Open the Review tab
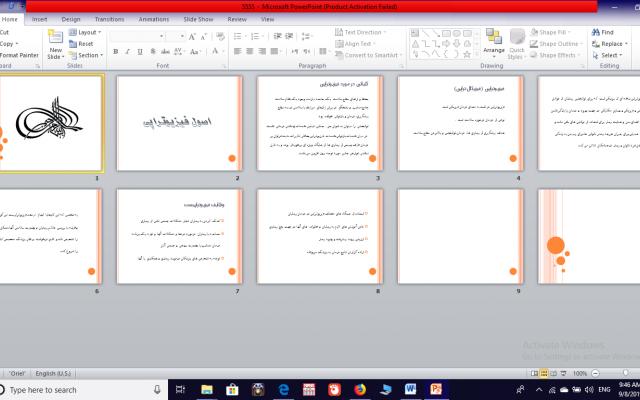The width and height of the screenshot is (640, 400). pyautogui.click(x=237, y=19)
